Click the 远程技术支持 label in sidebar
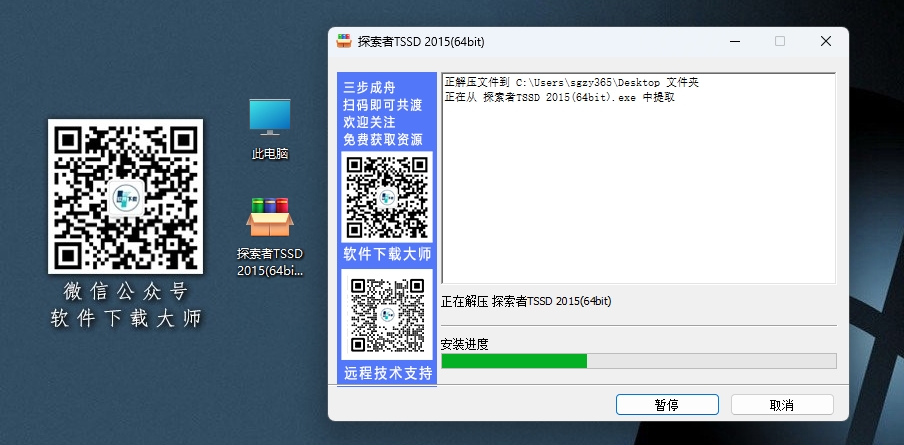 (x=387, y=373)
